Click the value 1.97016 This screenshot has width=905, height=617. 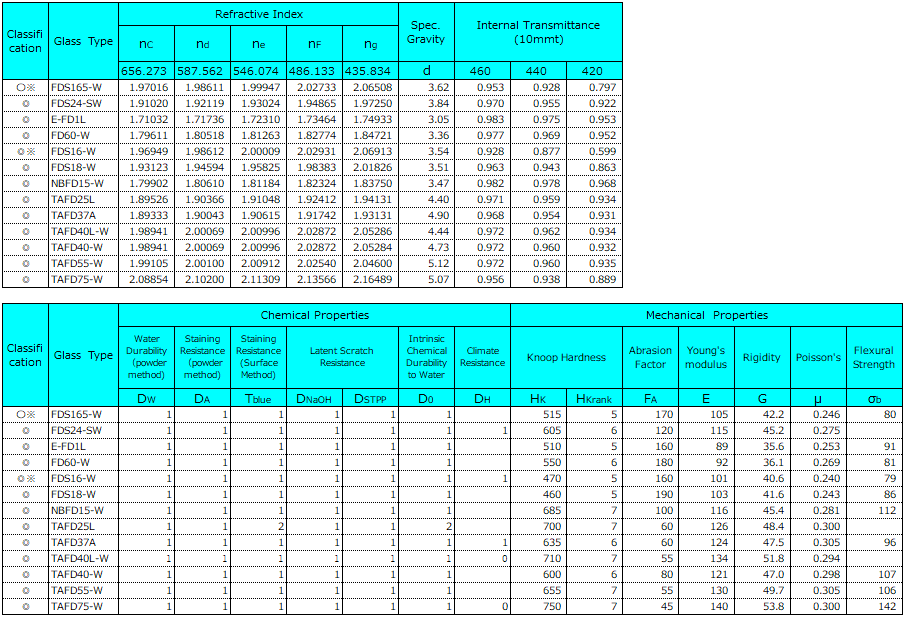[x=149, y=87]
